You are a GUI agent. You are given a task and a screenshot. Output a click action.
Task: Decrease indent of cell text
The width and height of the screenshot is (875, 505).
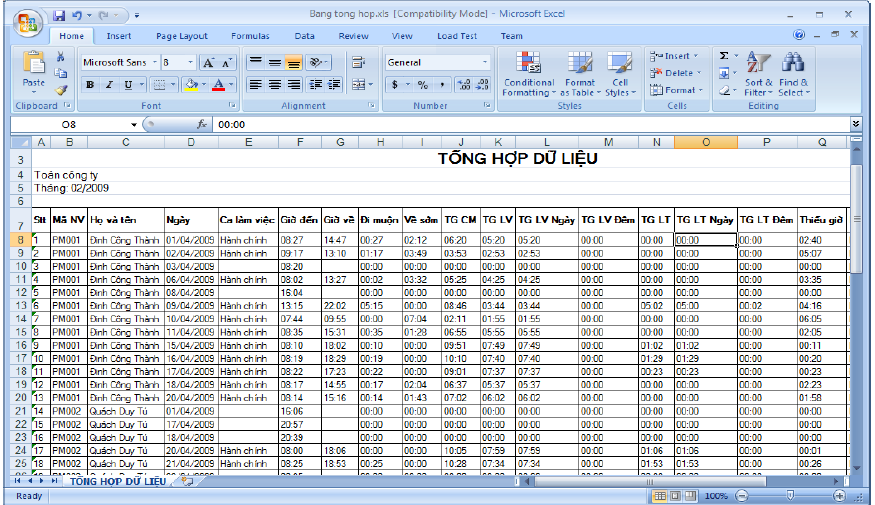coord(316,85)
